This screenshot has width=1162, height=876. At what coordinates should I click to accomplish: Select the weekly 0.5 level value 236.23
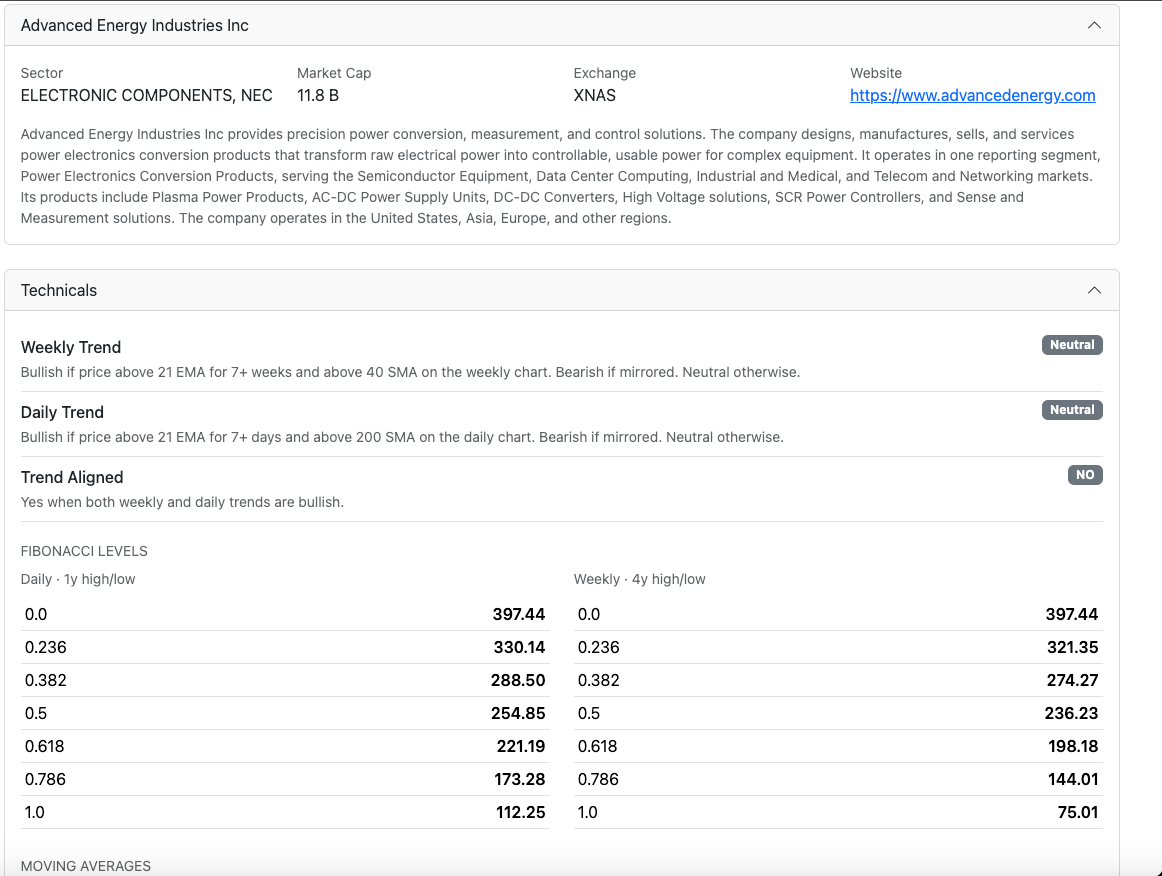tap(1072, 713)
